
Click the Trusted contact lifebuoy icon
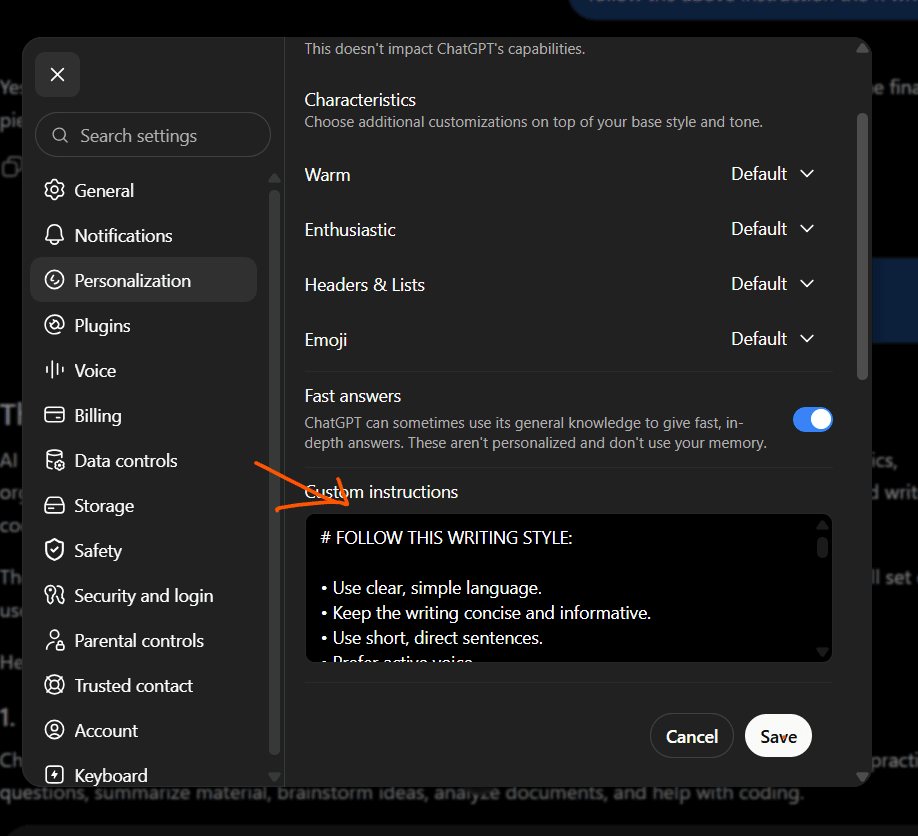[x=54, y=685]
